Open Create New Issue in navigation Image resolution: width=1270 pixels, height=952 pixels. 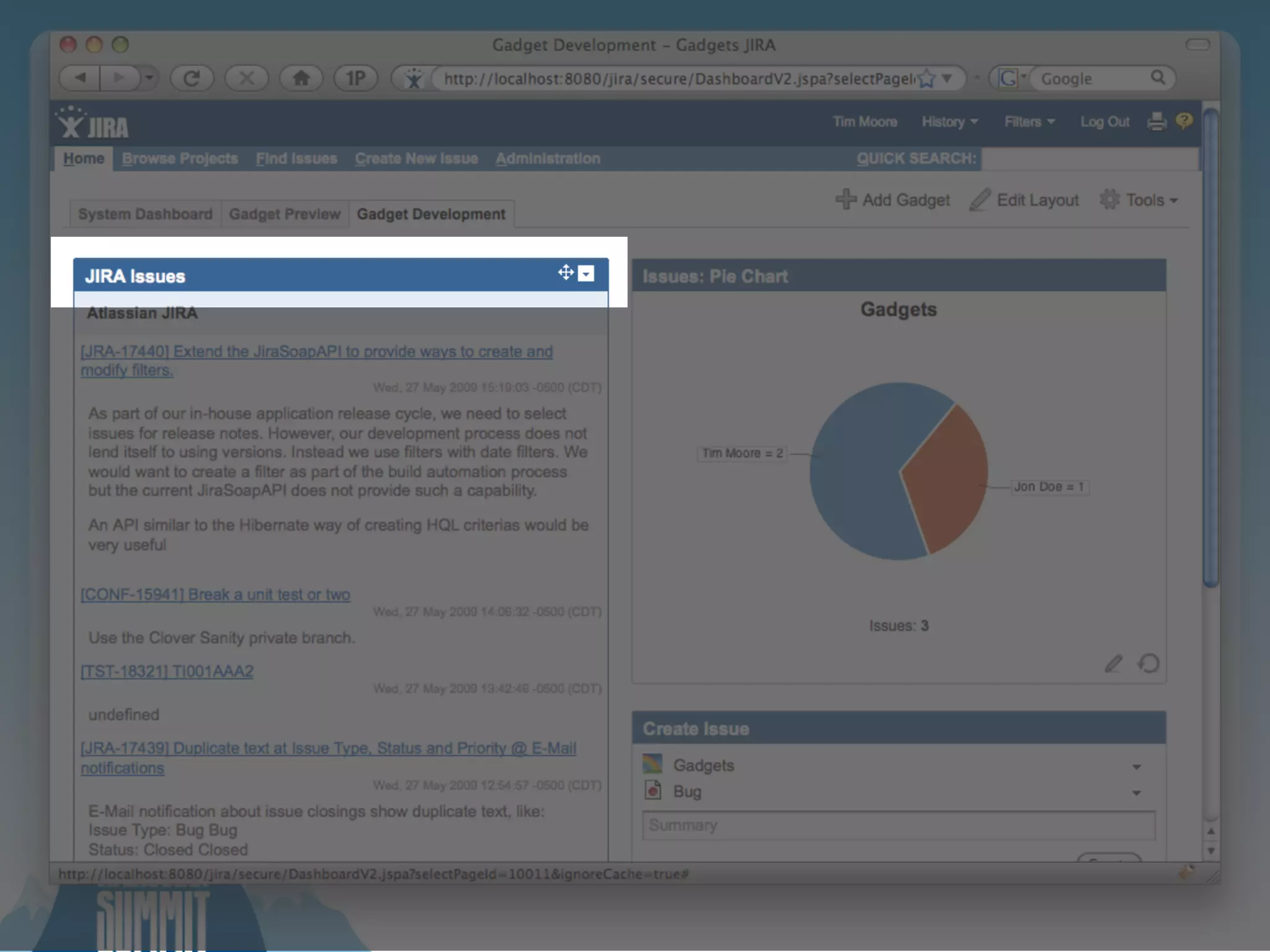click(x=417, y=159)
